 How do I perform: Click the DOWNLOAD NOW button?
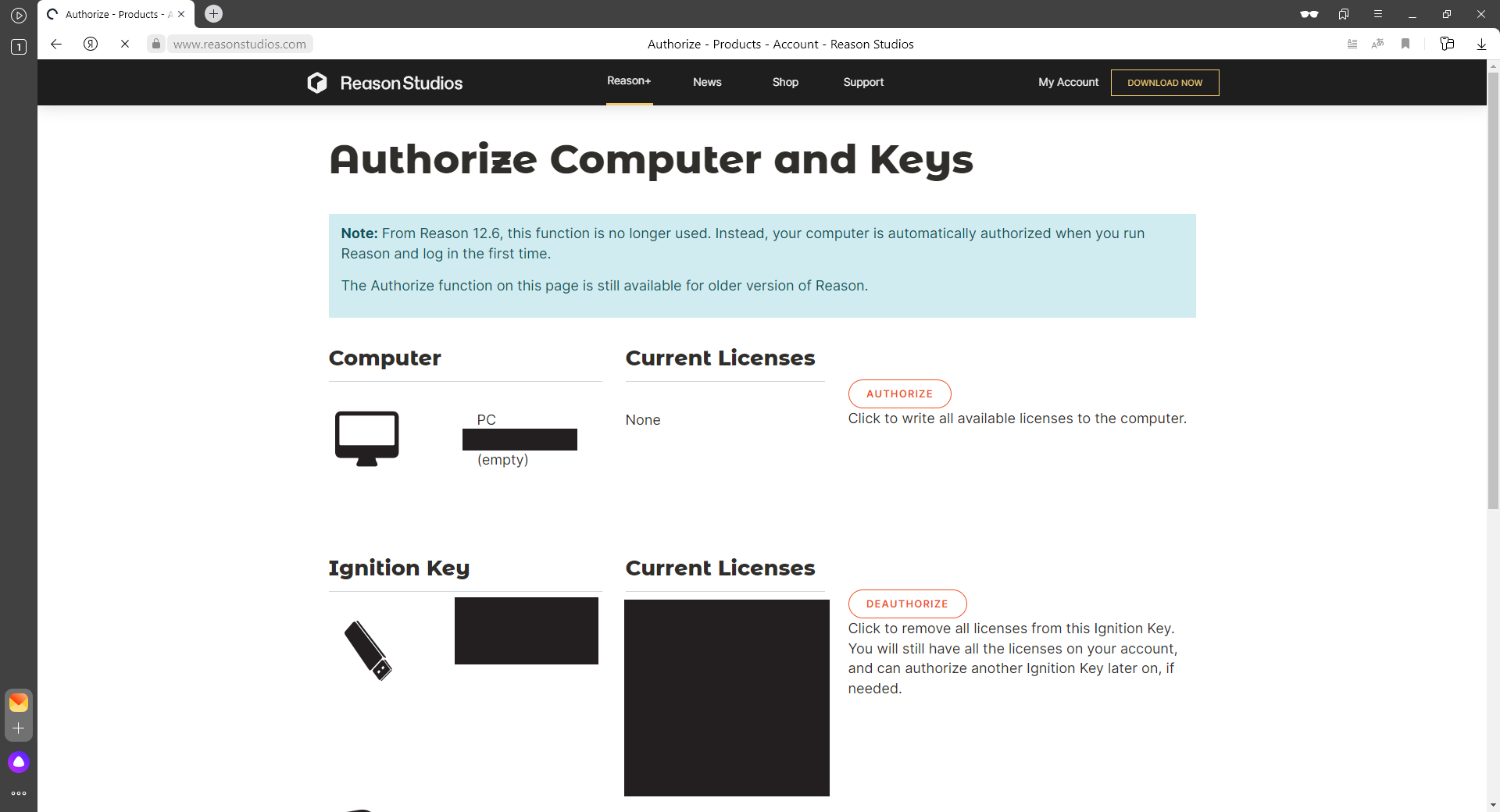tap(1165, 83)
